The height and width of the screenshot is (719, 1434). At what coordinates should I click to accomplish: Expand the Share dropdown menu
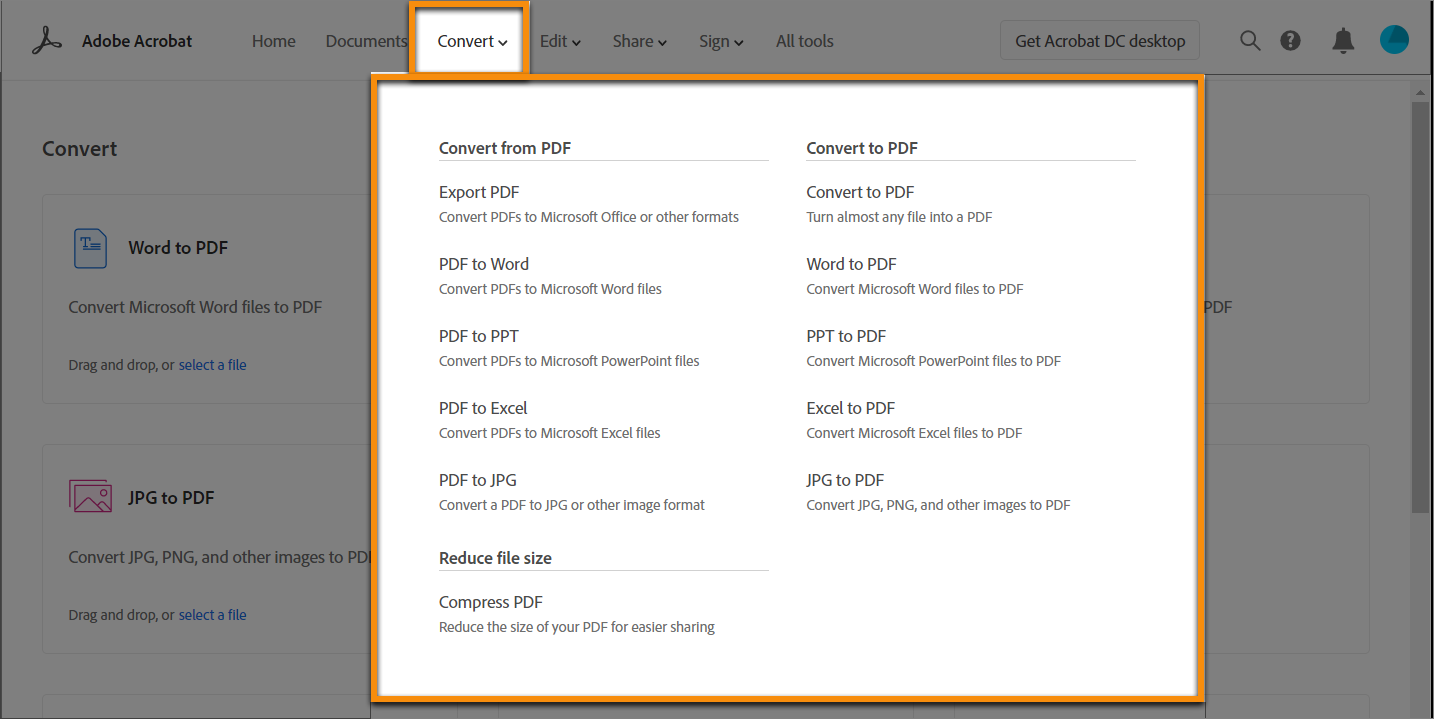click(639, 41)
